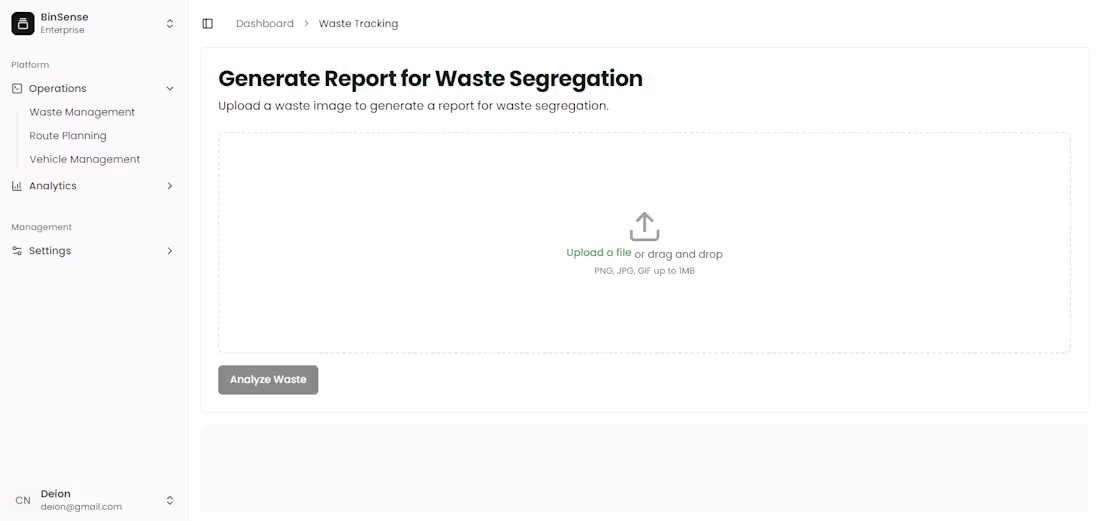This screenshot has width=1100, height=521.
Task: Click the CN user avatar
Action: point(23,500)
